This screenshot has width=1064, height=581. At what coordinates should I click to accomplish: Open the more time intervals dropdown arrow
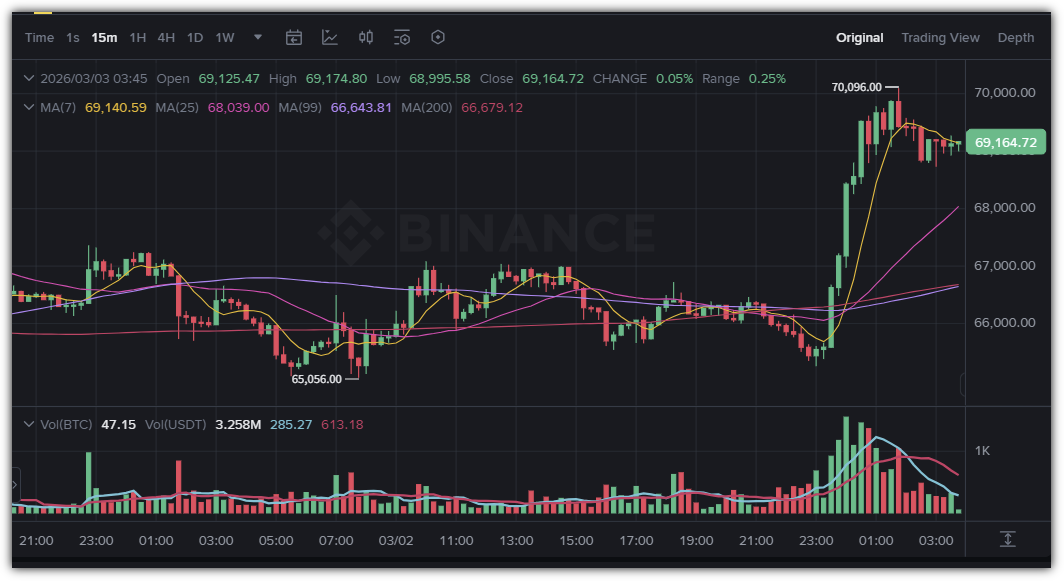click(x=258, y=37)
